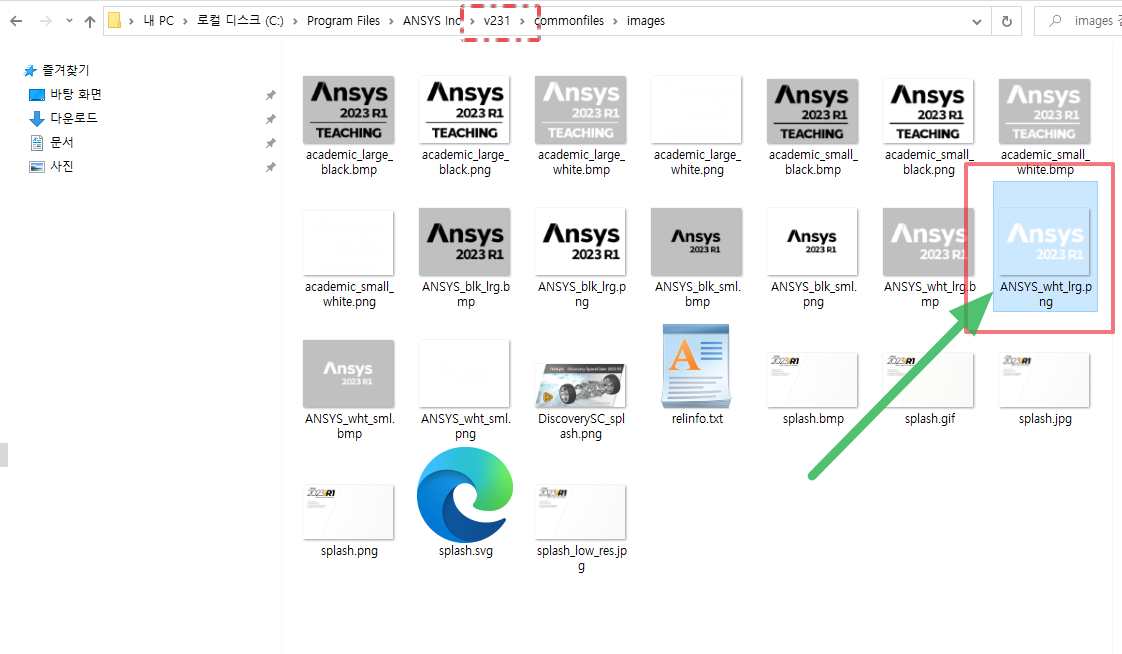The width and height of the screenshot is (1122, 654).
Task: Select highlighted ANSYS_wht_lrg.png file
Action: tap(1045, 247)
